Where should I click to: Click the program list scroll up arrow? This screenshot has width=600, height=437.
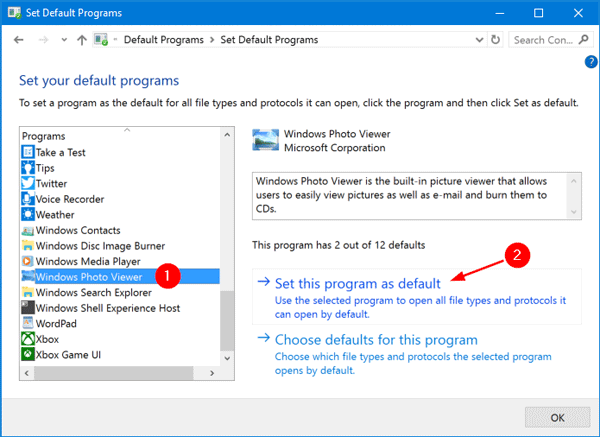point(227,135)
